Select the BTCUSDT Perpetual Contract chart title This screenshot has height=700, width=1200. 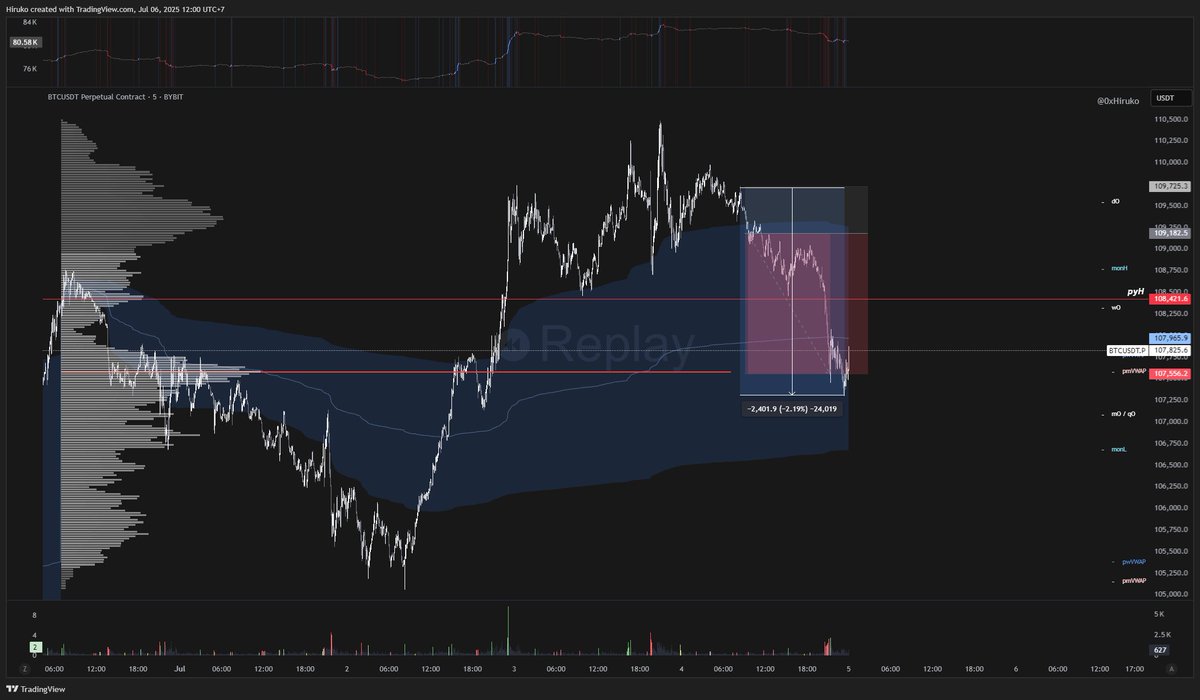tap(115, 97)
